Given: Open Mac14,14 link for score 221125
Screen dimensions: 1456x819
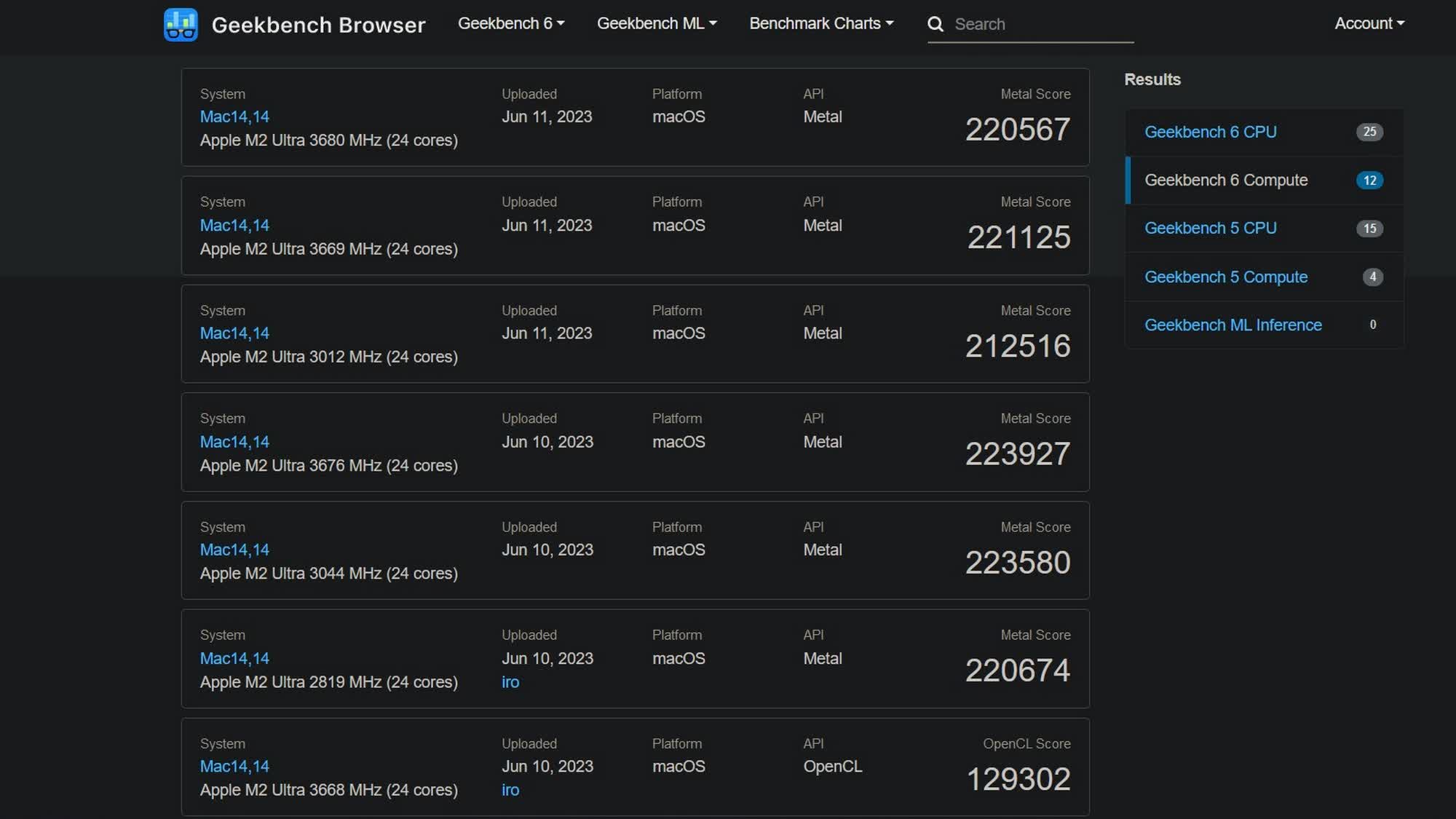Looking at the screenshot, I should 234,225.
